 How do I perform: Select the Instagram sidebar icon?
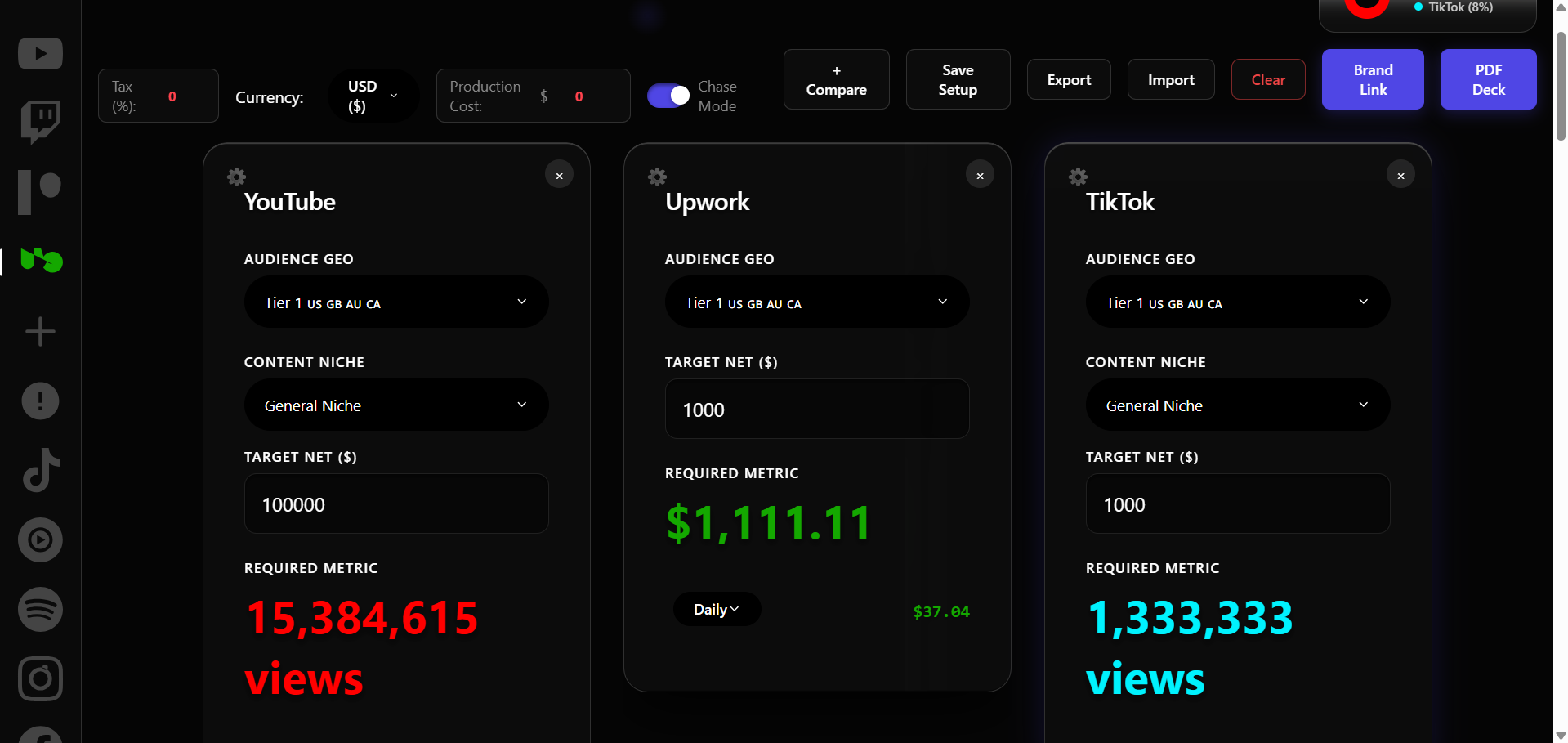coord(40,678)
